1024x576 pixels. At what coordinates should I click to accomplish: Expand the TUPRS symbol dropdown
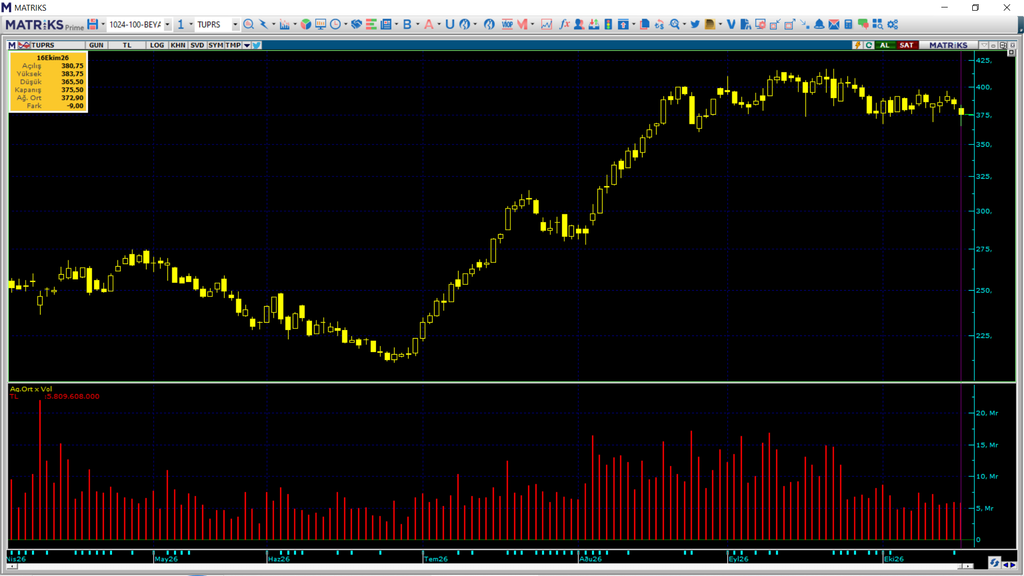(235, 24)
